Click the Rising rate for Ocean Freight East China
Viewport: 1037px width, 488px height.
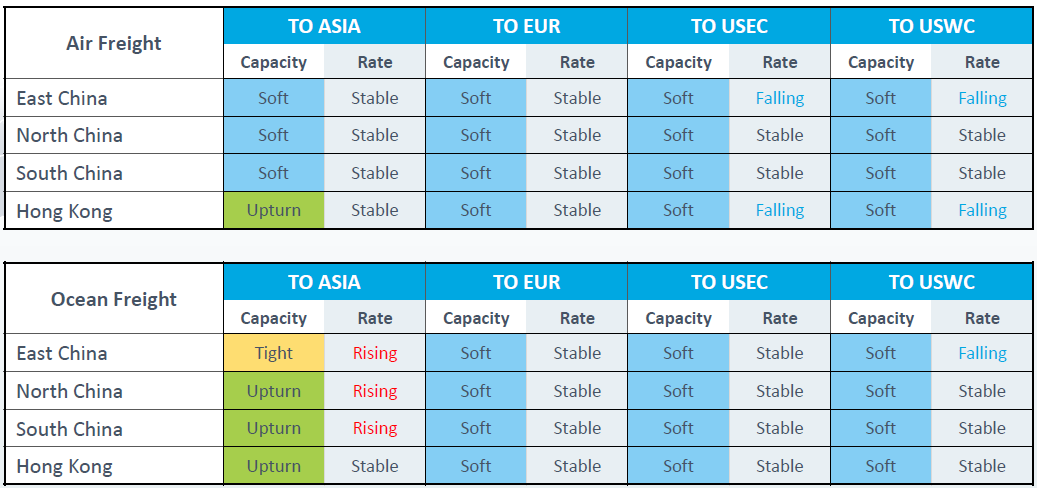click(x=375, y=353)
